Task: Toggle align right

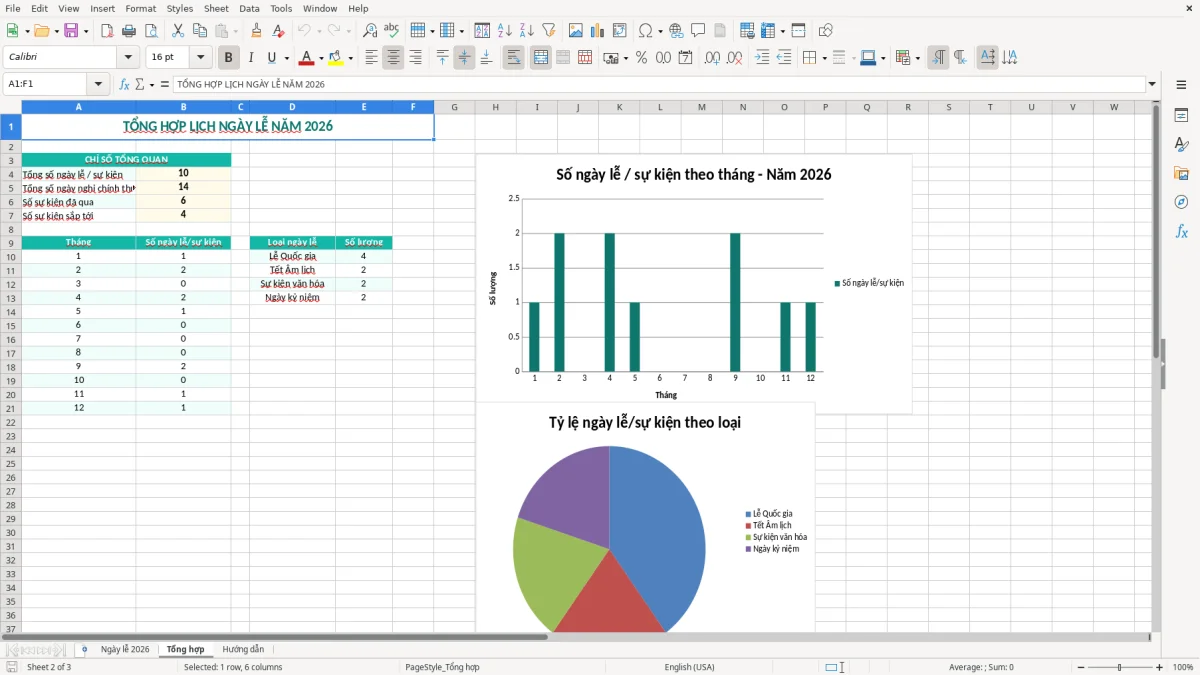Action: pos(415,58)
